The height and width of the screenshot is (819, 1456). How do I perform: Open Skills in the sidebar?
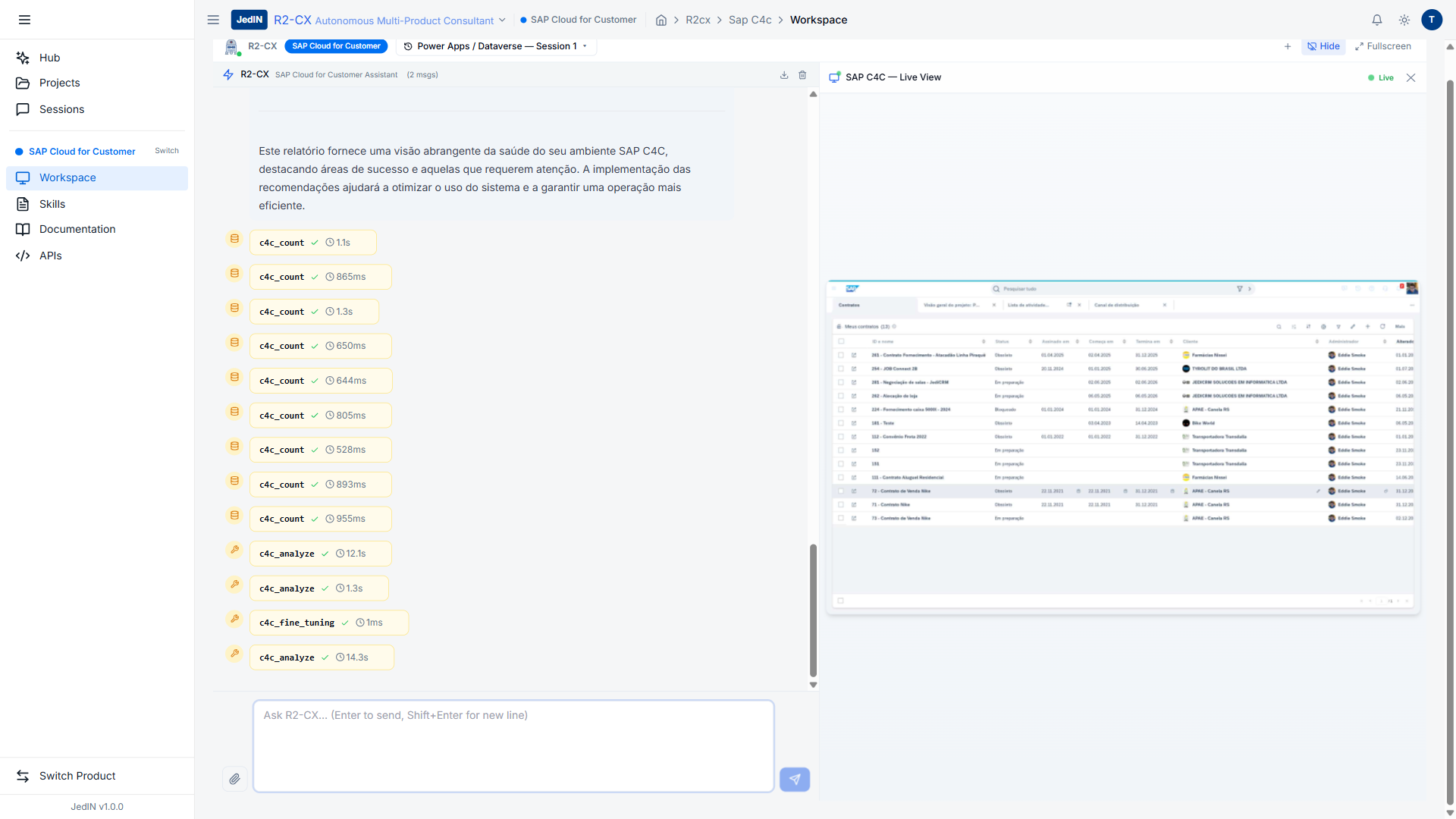click(x=52, y=204)
